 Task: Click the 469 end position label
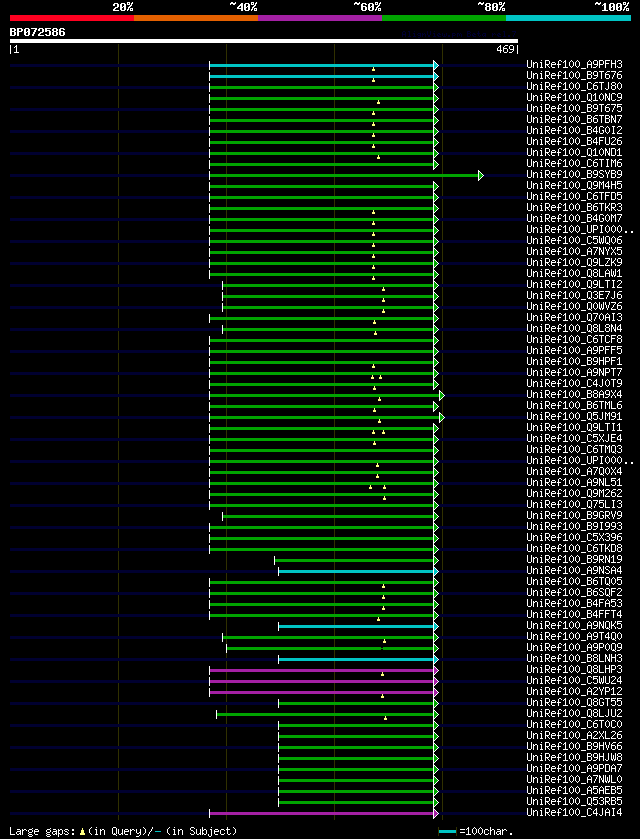coord(506,50)
